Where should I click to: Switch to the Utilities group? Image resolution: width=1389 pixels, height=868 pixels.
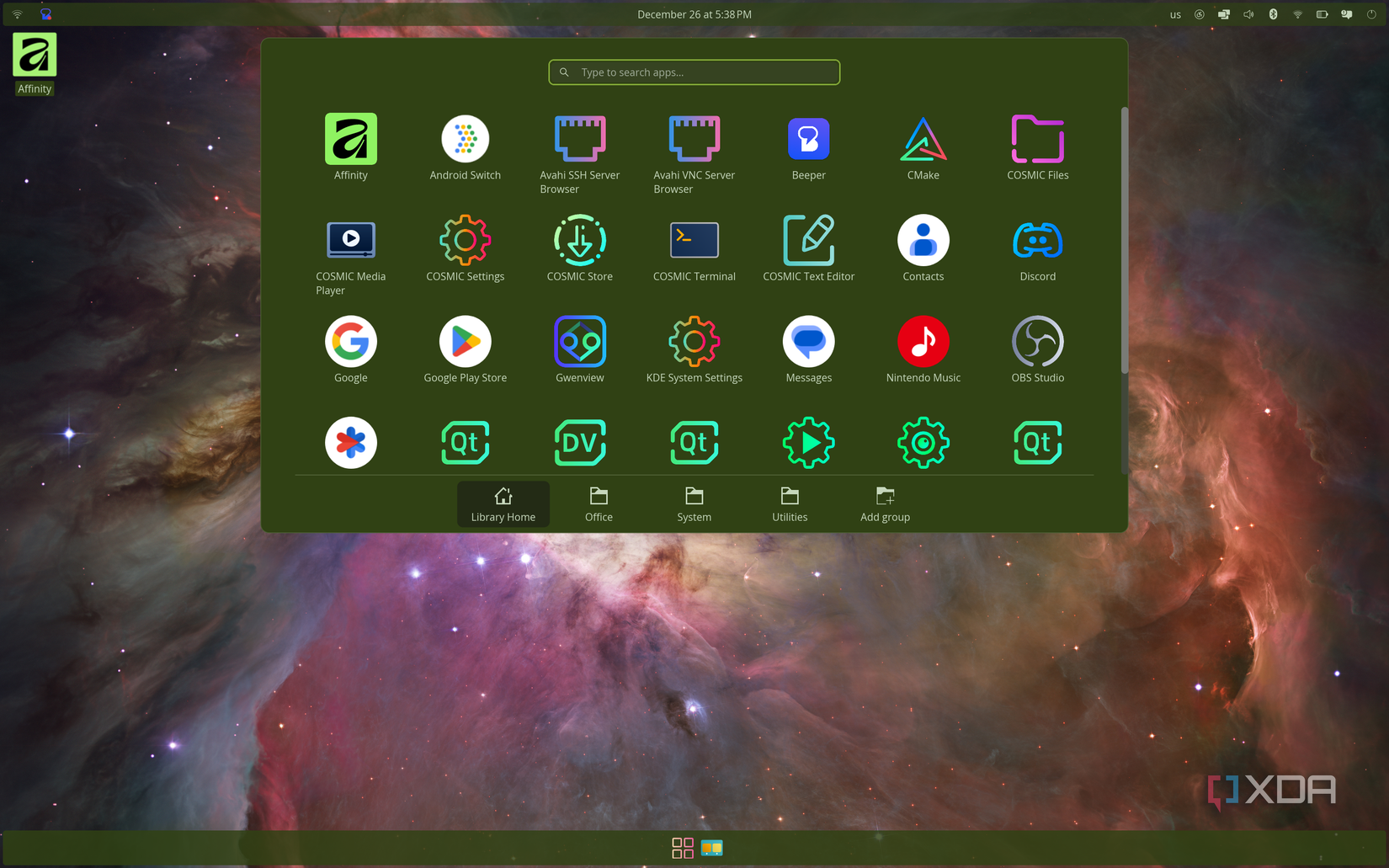[790, 504]
